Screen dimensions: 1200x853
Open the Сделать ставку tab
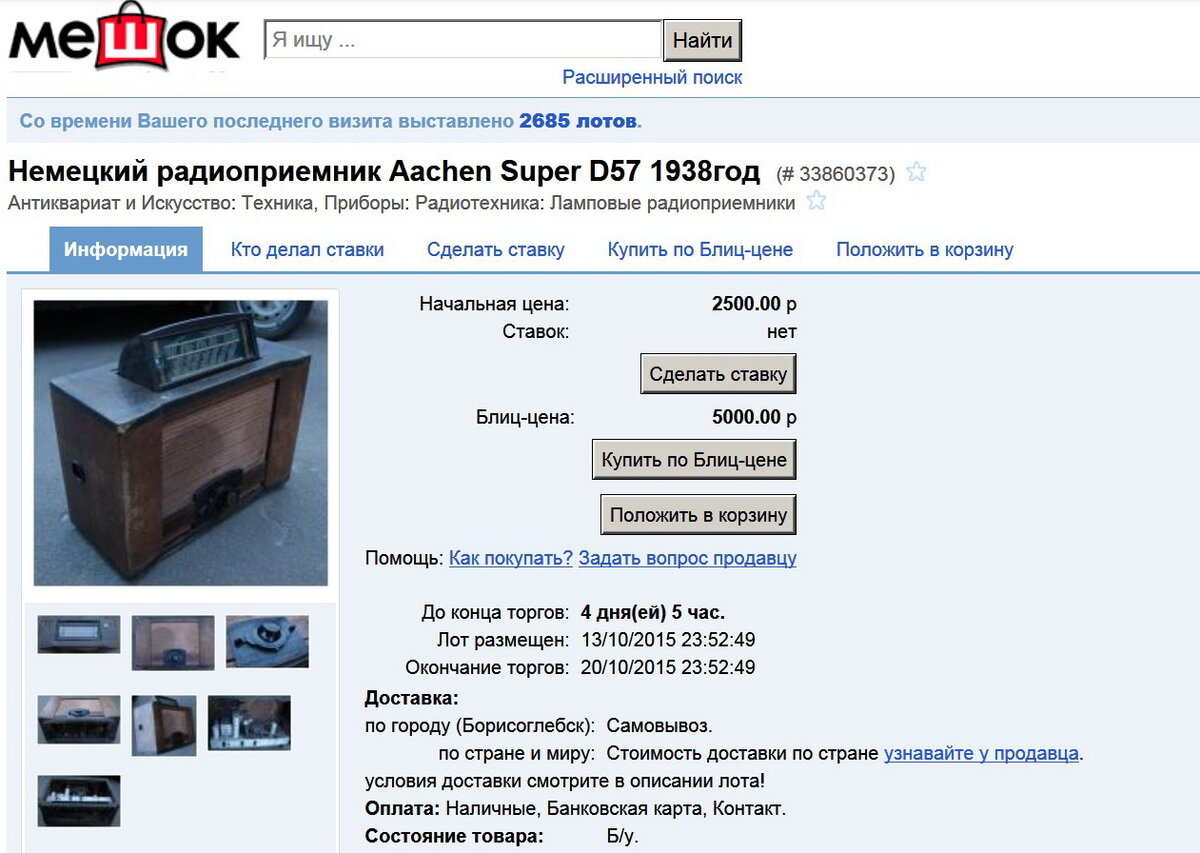click(x=496, y=250)
